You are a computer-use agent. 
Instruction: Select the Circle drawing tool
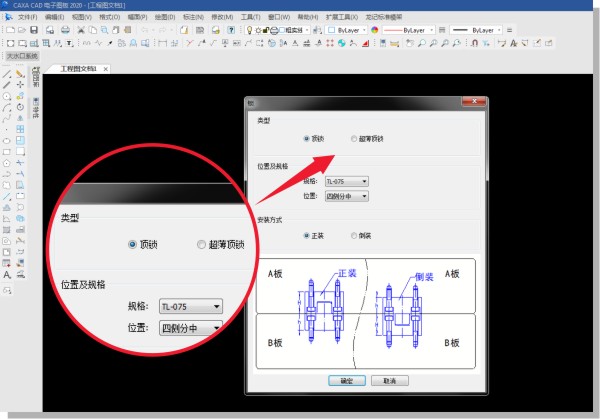tap(7, 96)
